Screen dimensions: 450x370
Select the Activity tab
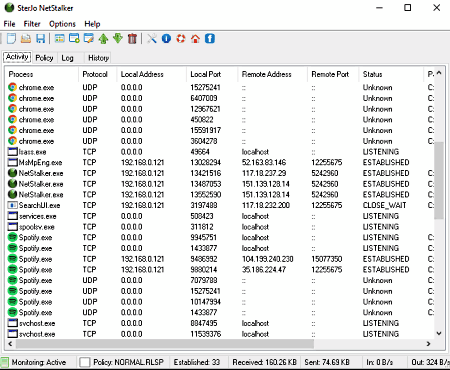17,57
